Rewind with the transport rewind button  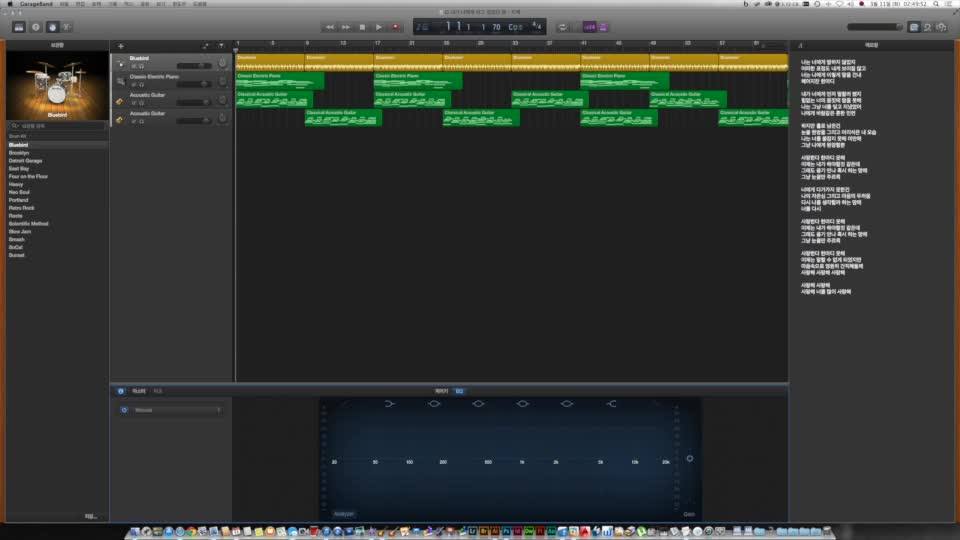coord(331,27)
